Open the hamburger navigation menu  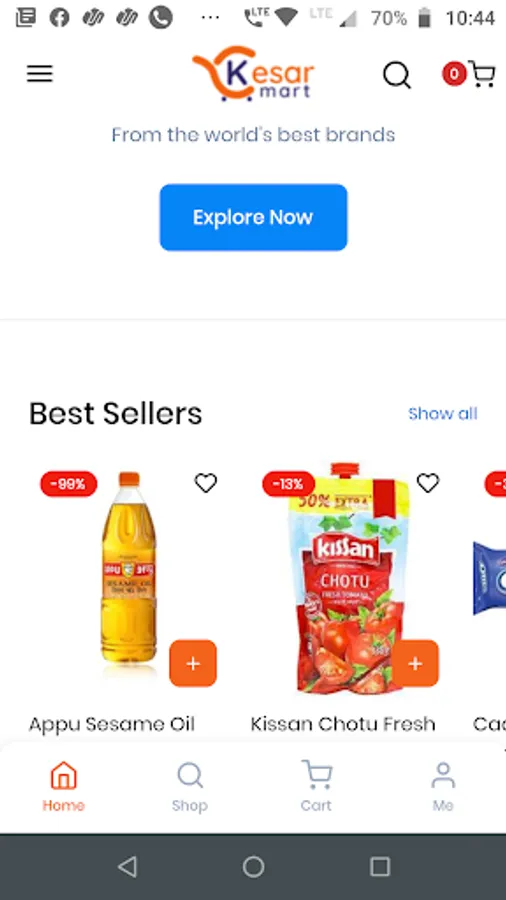pyautogui.click(x=40, y=74)
